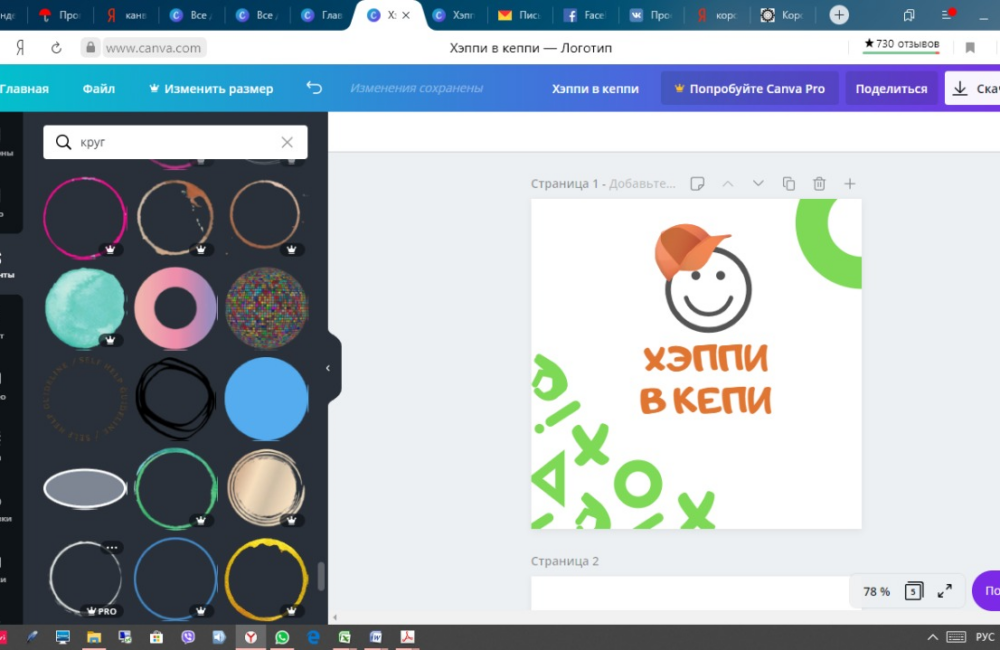Image resolution: width=1000 pixels, height=650 pixels.
Task: Click the download Скачать button
Action: tap(973, 89)
